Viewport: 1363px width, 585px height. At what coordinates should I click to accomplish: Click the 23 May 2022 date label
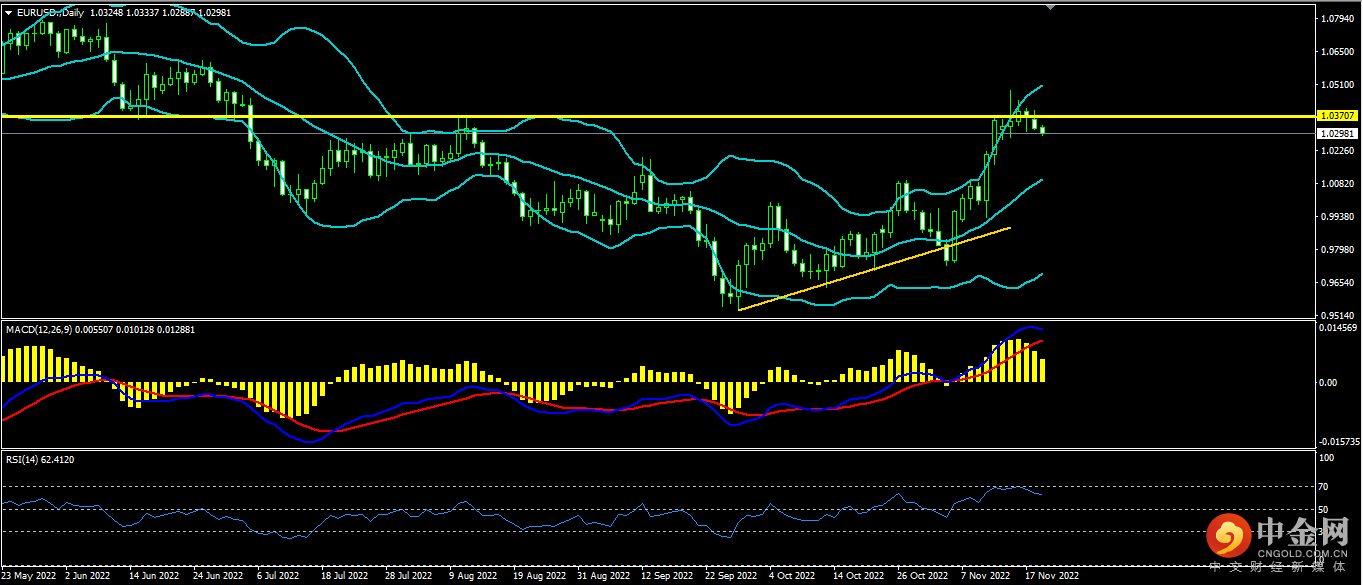click(28, 576)
